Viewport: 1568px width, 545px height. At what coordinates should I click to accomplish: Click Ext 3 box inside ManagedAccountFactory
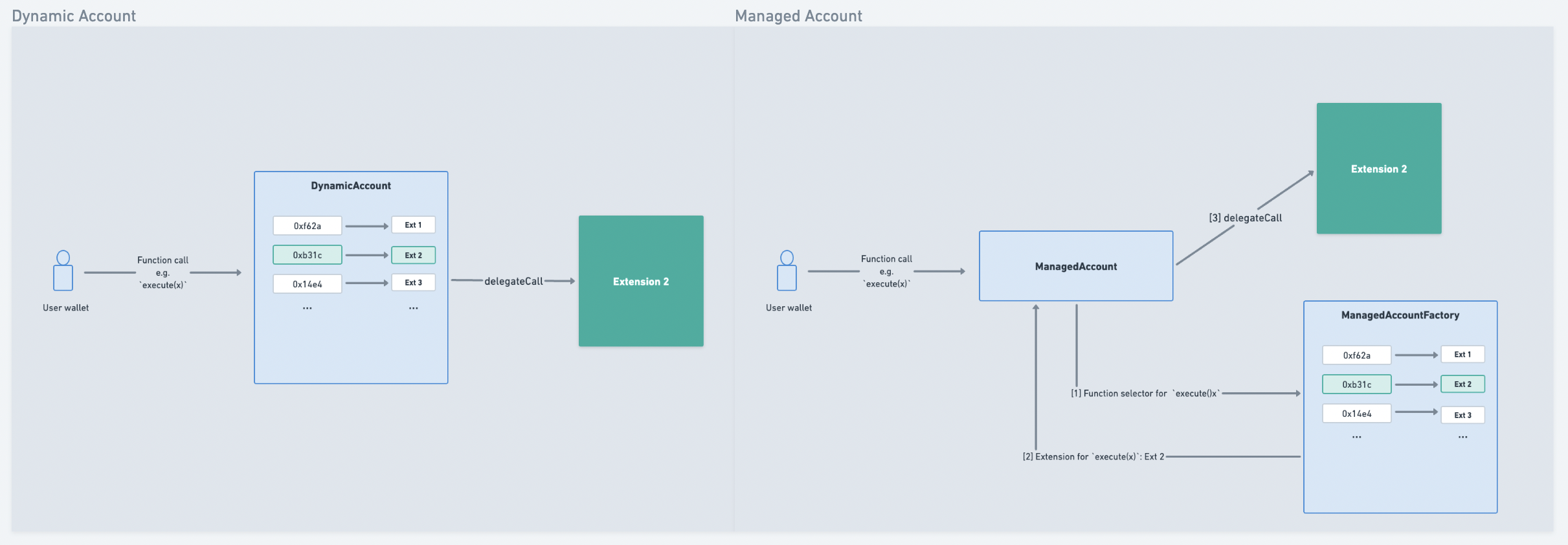pyautogui.click(x=1462, y=415)
